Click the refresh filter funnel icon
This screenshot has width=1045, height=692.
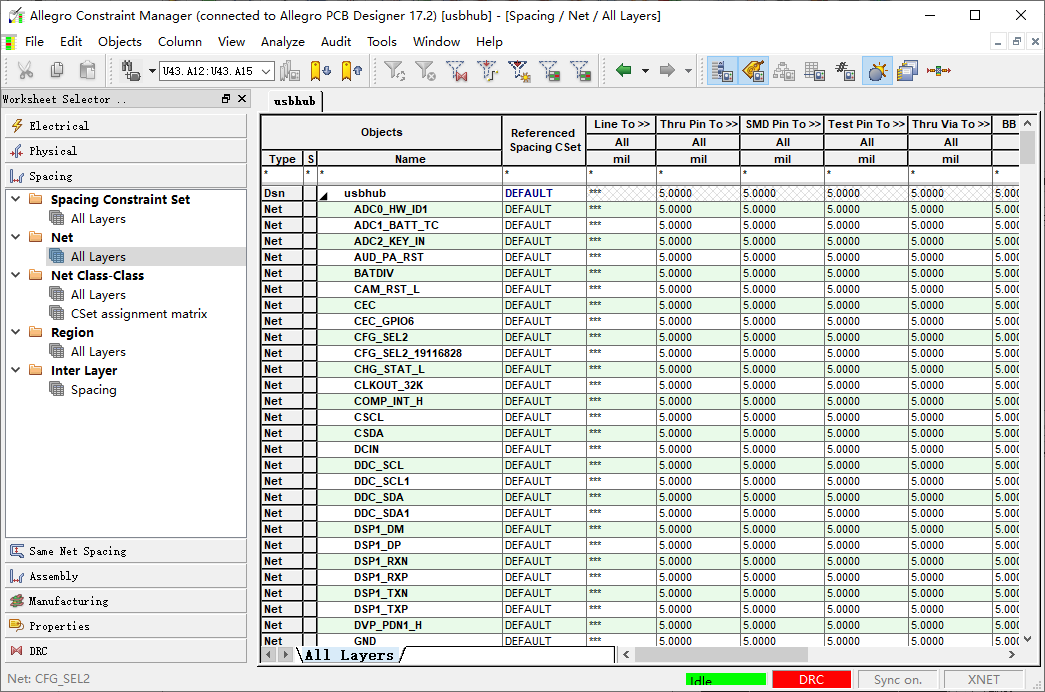pyautogui.click(x=395, y=70)
